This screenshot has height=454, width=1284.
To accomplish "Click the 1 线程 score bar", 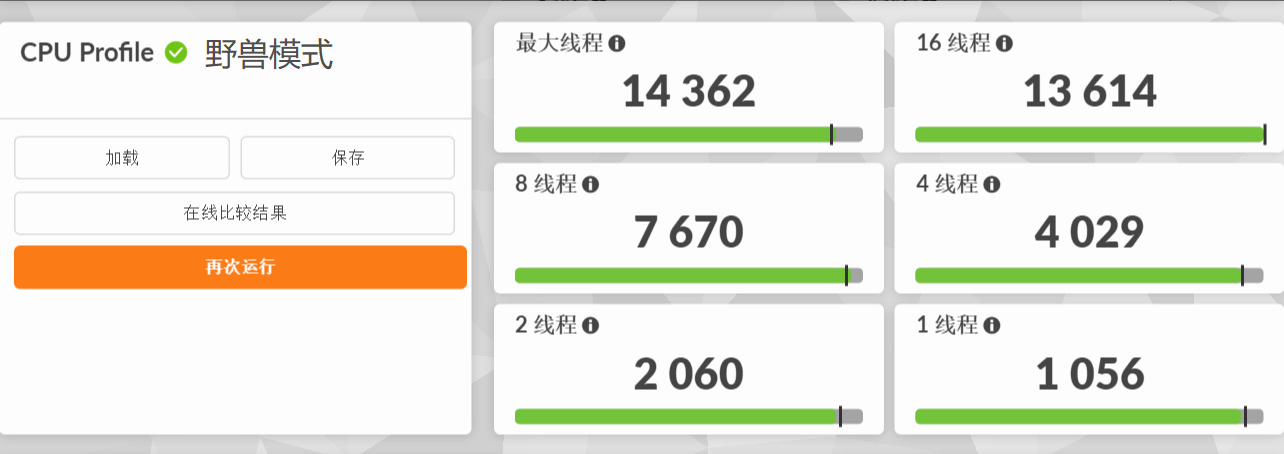I will 1088,417.
